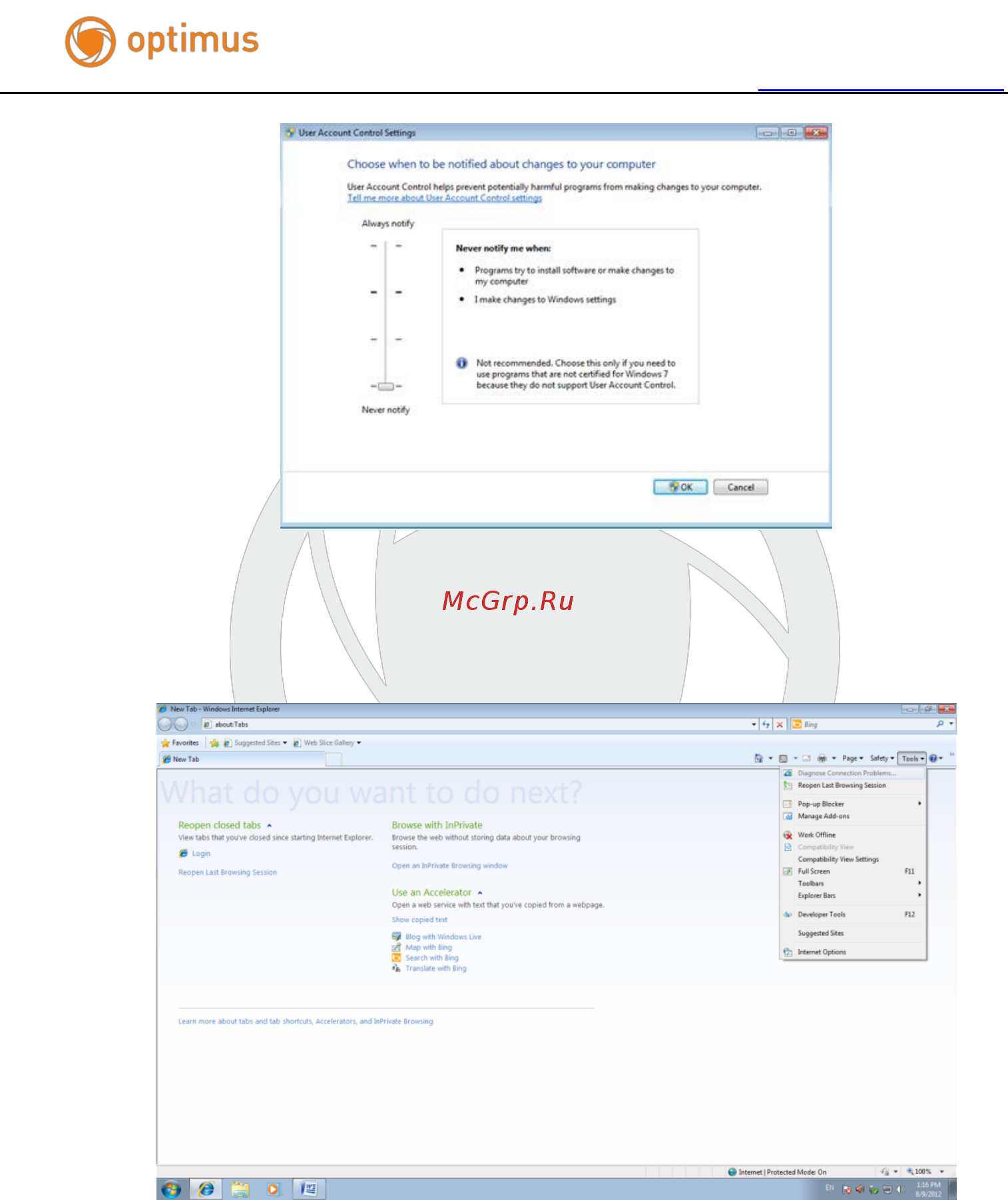Click Show copied text link
The image size is (1008, 1200).
(419, 920)
